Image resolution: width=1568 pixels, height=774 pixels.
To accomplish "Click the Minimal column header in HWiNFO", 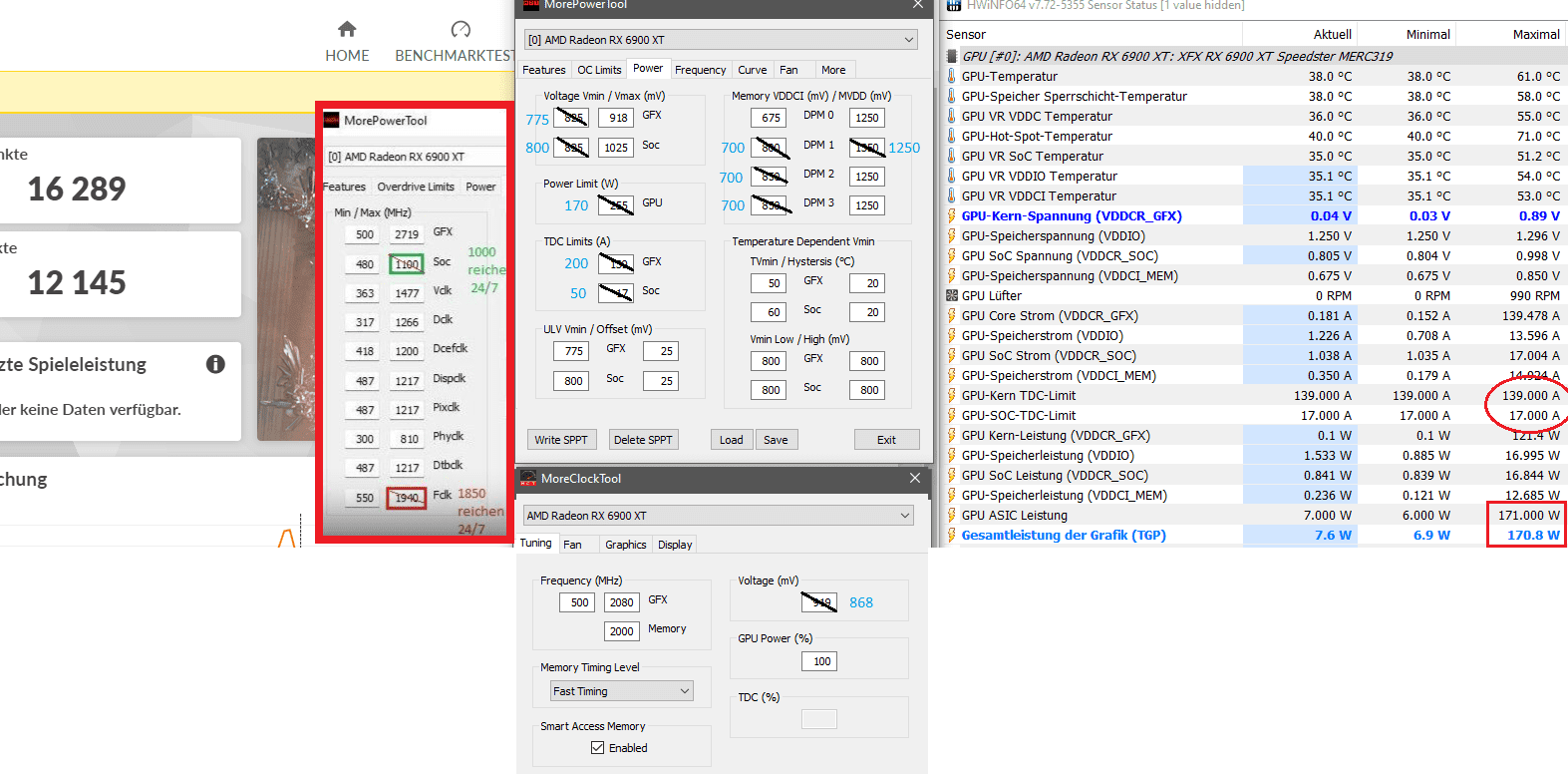I will (x=1428, y=34).
